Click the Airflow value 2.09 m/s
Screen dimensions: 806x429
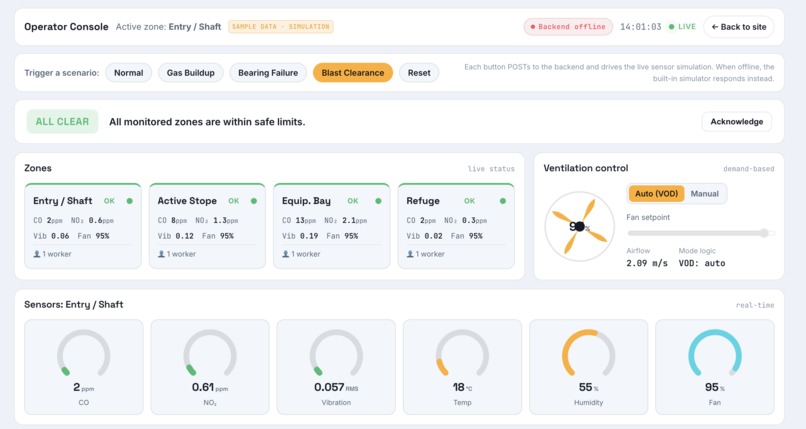coord(647,263)
